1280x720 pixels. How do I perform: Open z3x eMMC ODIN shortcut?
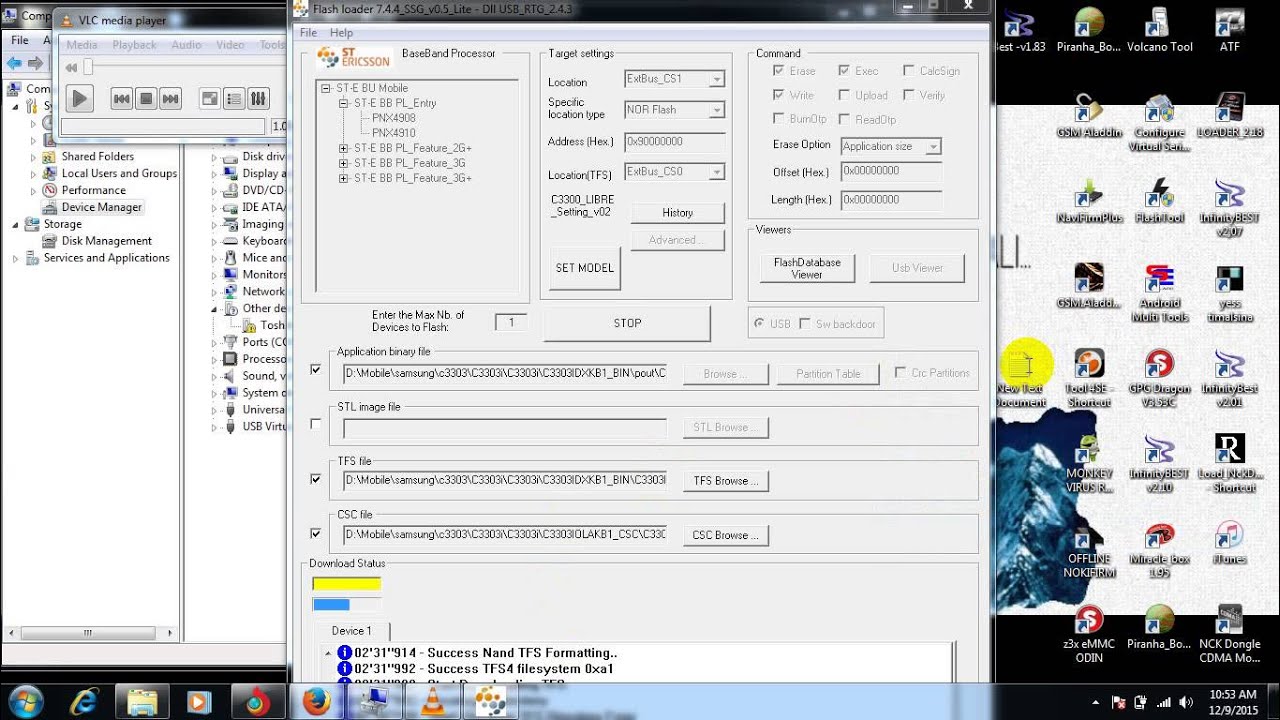coord(1089,634)
